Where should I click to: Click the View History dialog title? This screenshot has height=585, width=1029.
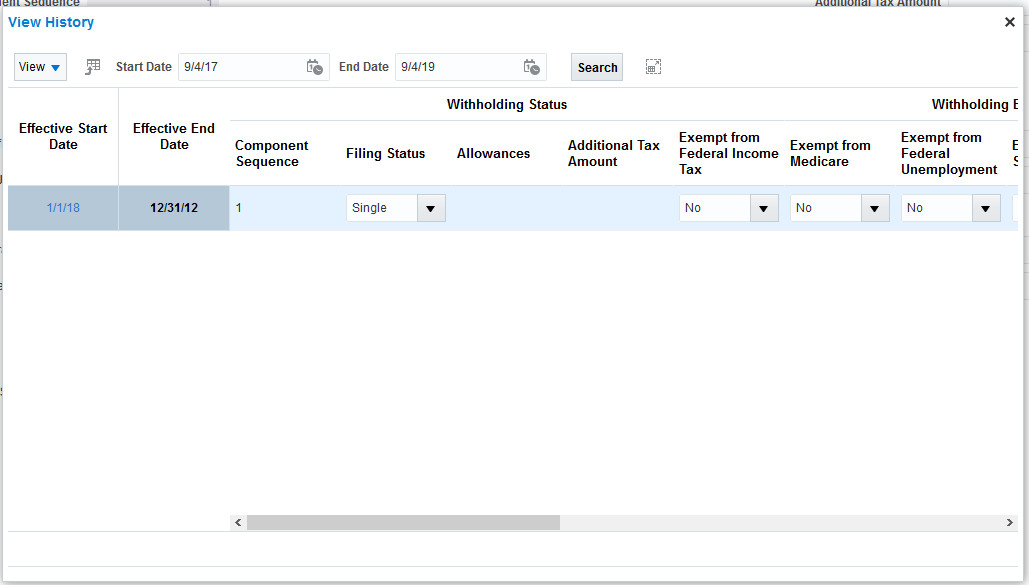(51, 22)
